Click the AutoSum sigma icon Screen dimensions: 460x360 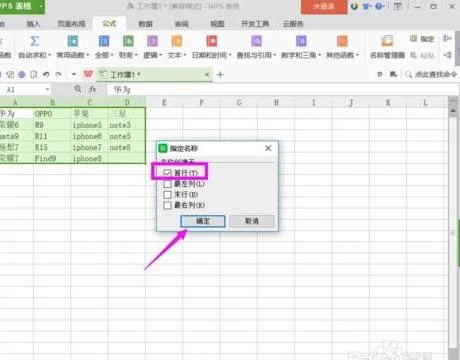coord(34,41)
